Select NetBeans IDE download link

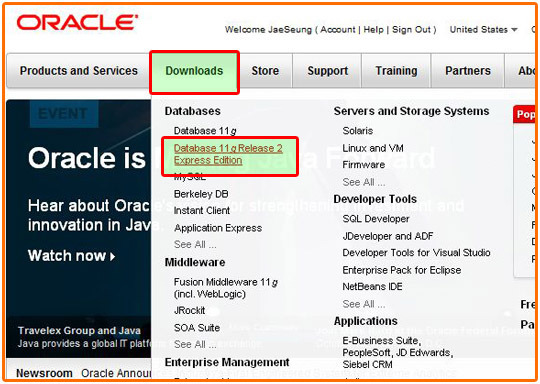(372, 287)
